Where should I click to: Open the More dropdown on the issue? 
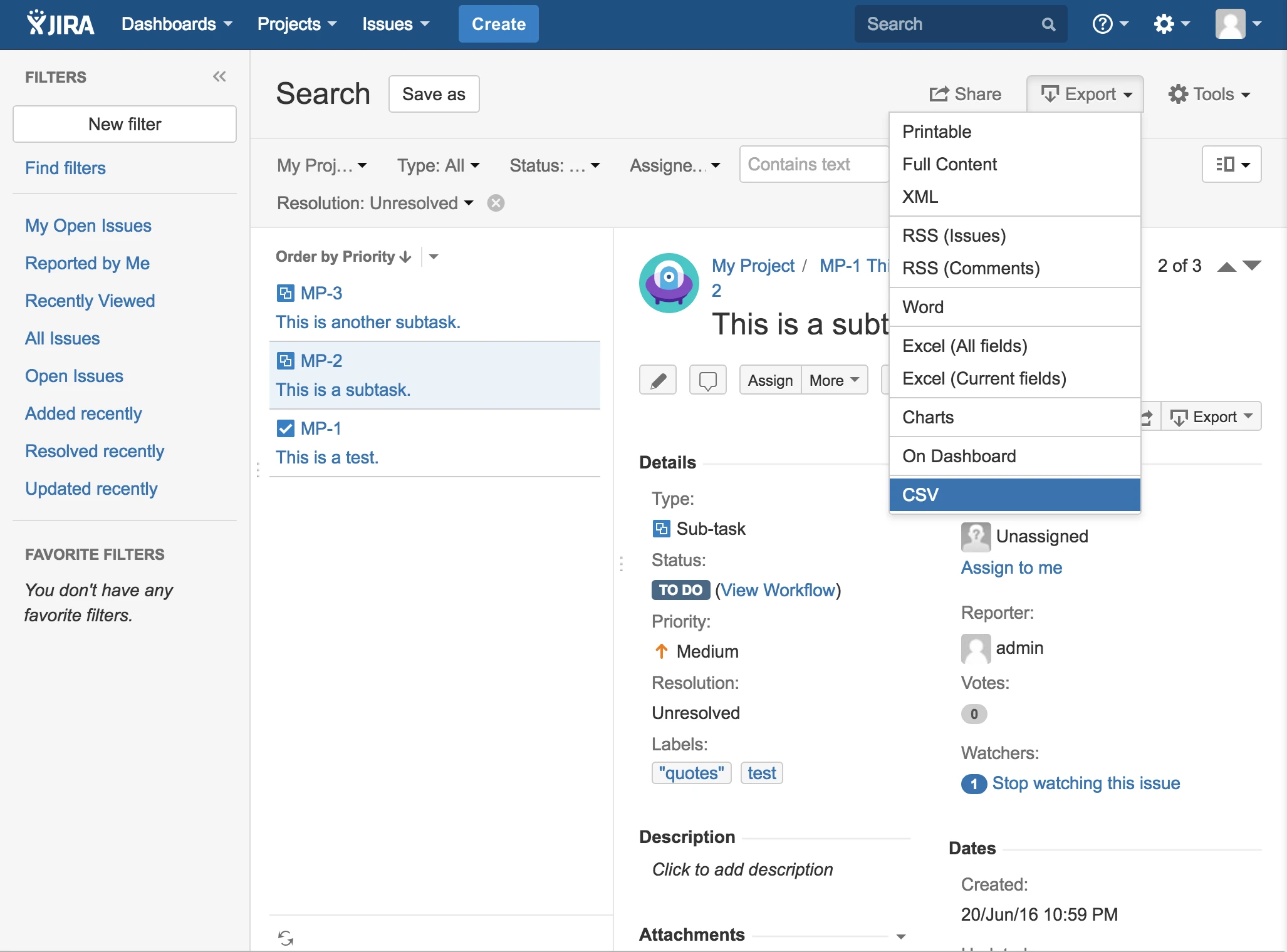click(834, 380)
